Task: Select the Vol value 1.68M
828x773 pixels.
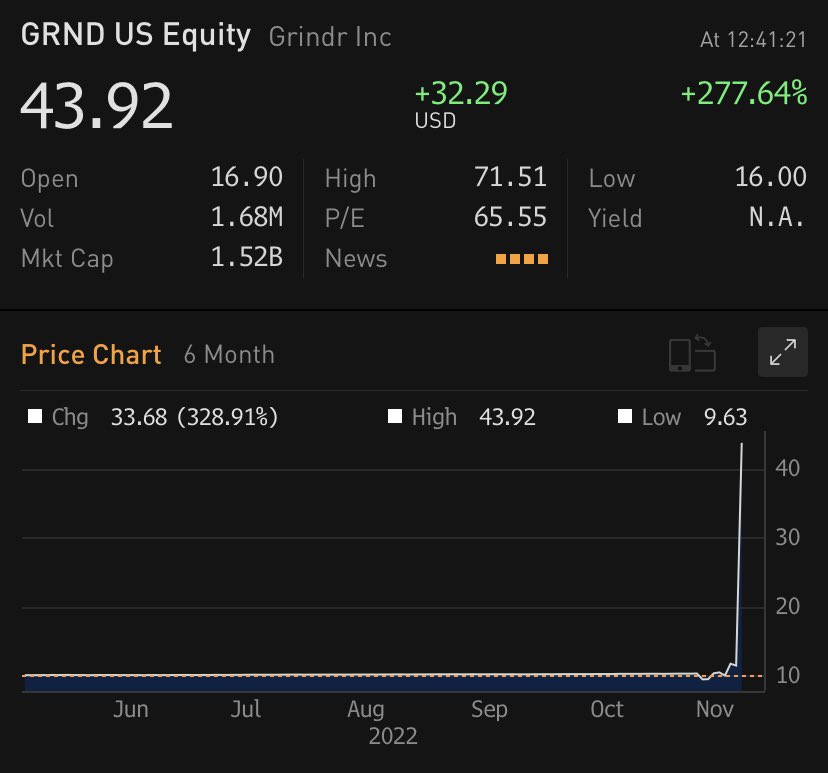Action: (247, 217)
